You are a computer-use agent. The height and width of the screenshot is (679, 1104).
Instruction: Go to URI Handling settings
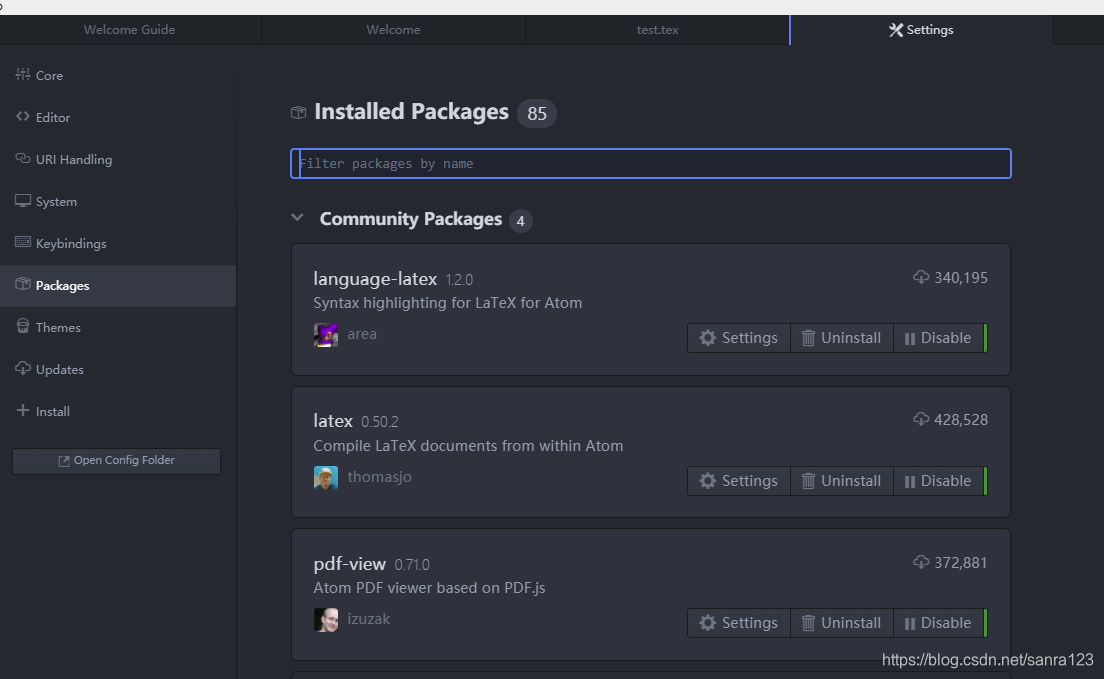(118, 160)
